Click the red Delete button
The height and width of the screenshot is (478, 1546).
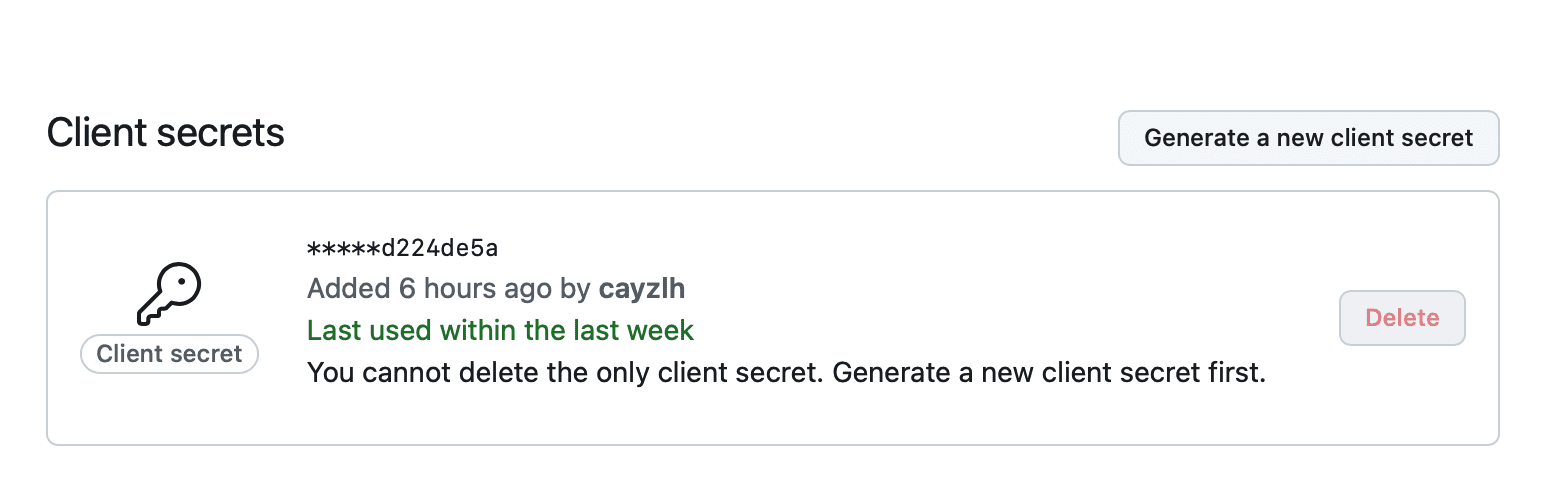[x=1402, y=318]
